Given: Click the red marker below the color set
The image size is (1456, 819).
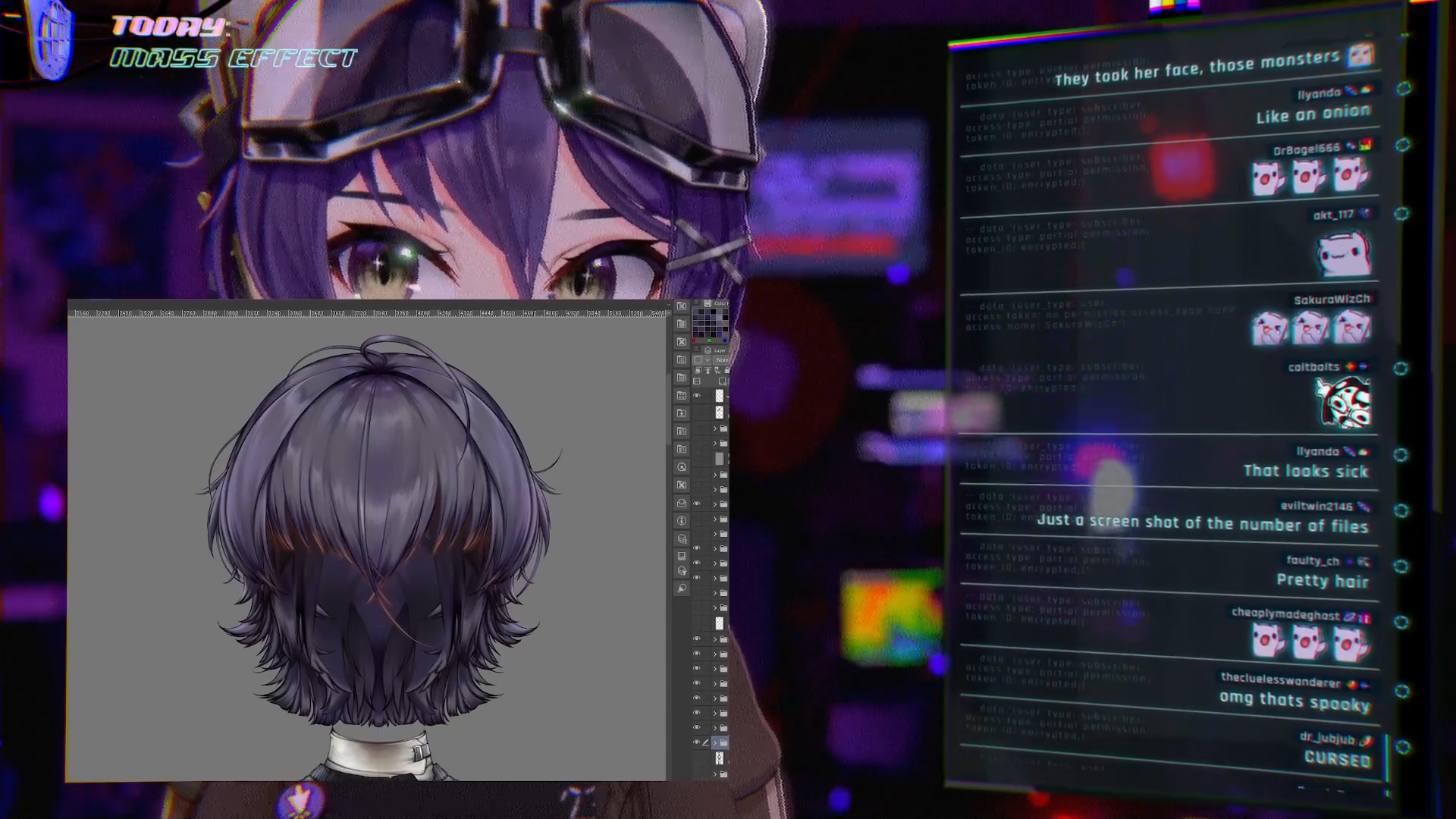Looking at the screenshot, I should pyautogui.click(x=695, y=341).
